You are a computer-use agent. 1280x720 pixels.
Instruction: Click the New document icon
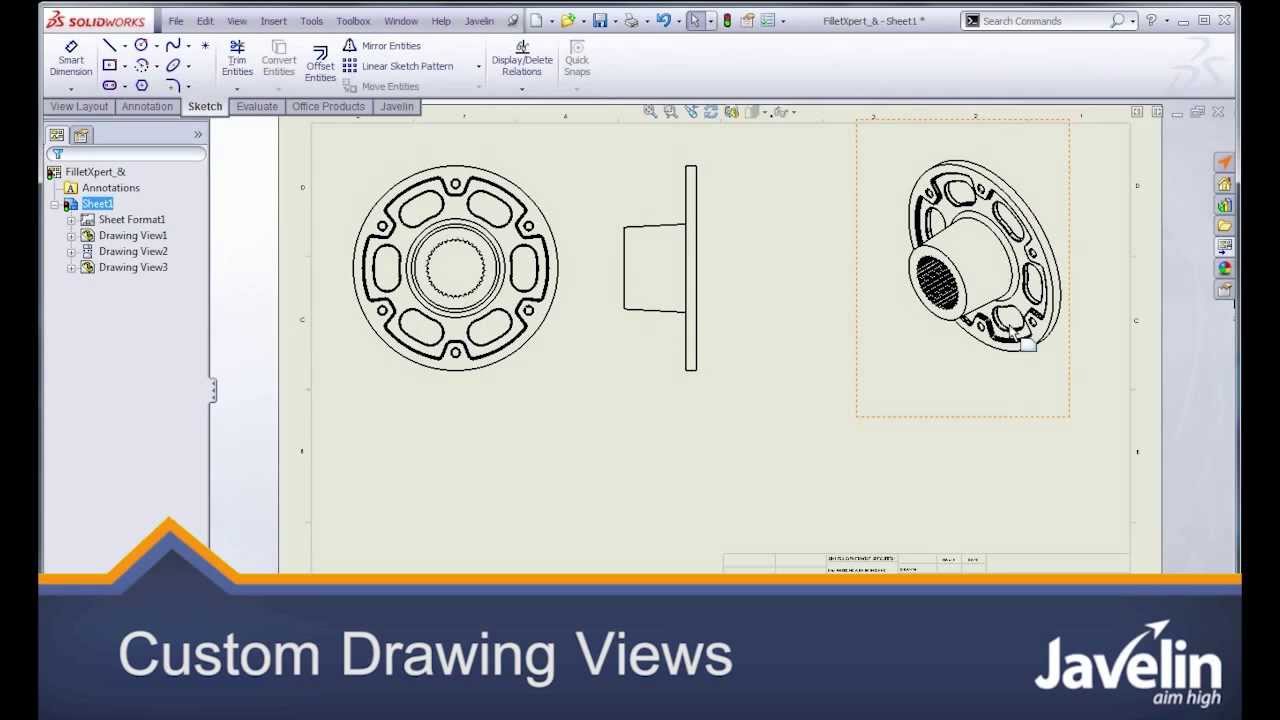click(537, 20)
